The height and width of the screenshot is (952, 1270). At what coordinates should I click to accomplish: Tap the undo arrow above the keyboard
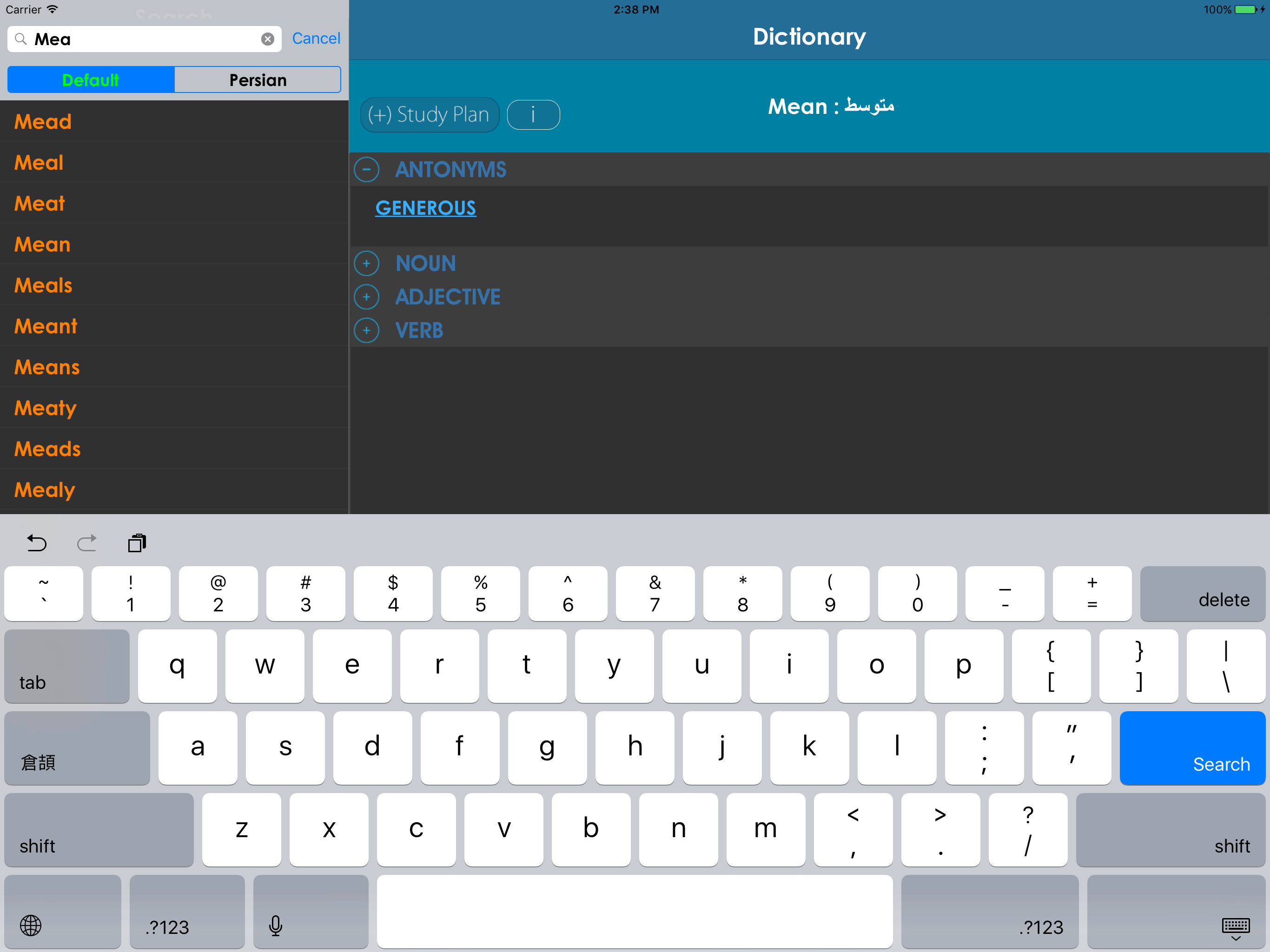tap(37, 542)
